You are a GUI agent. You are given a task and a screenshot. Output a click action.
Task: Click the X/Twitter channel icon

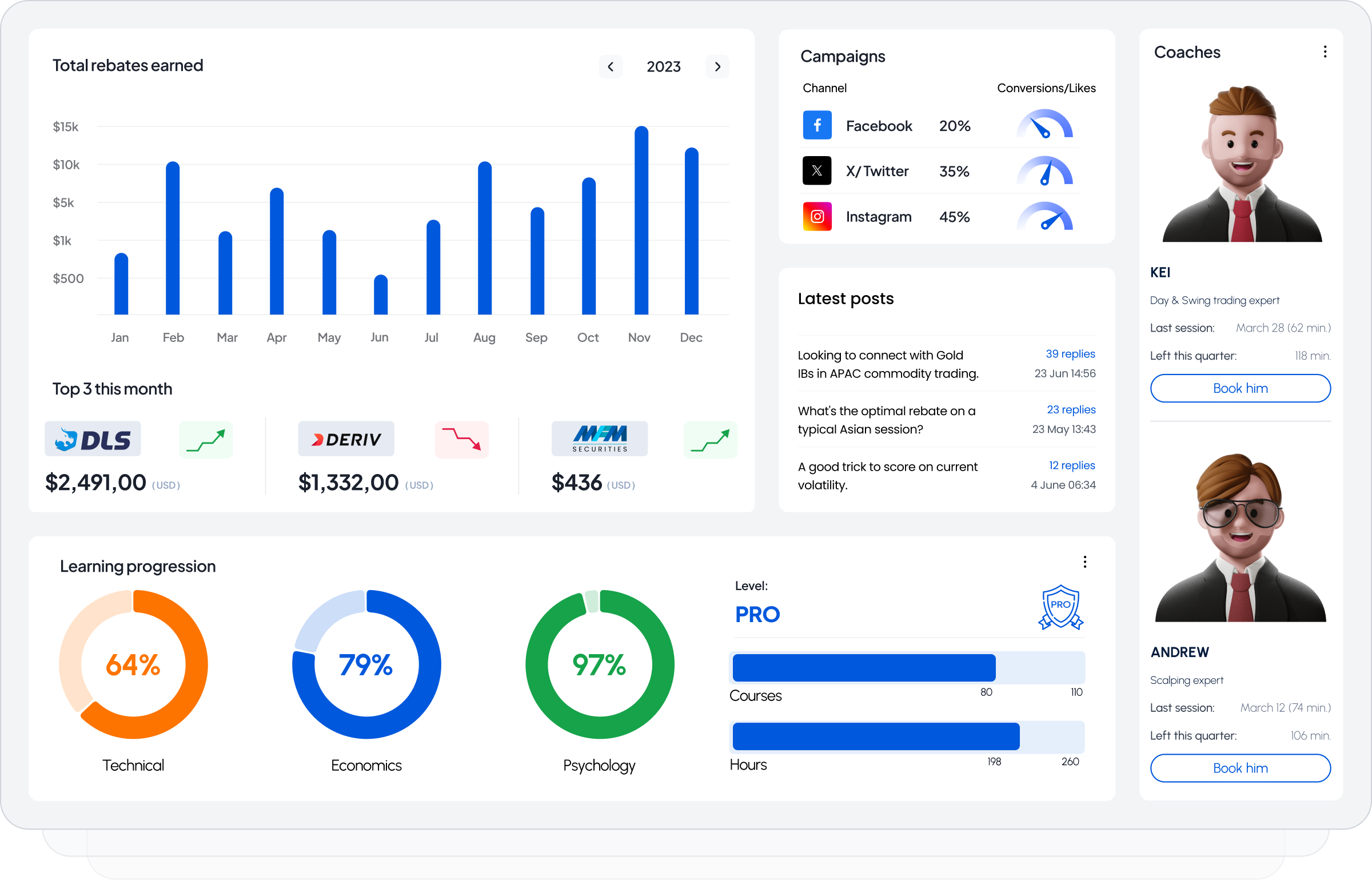(817, 170)
